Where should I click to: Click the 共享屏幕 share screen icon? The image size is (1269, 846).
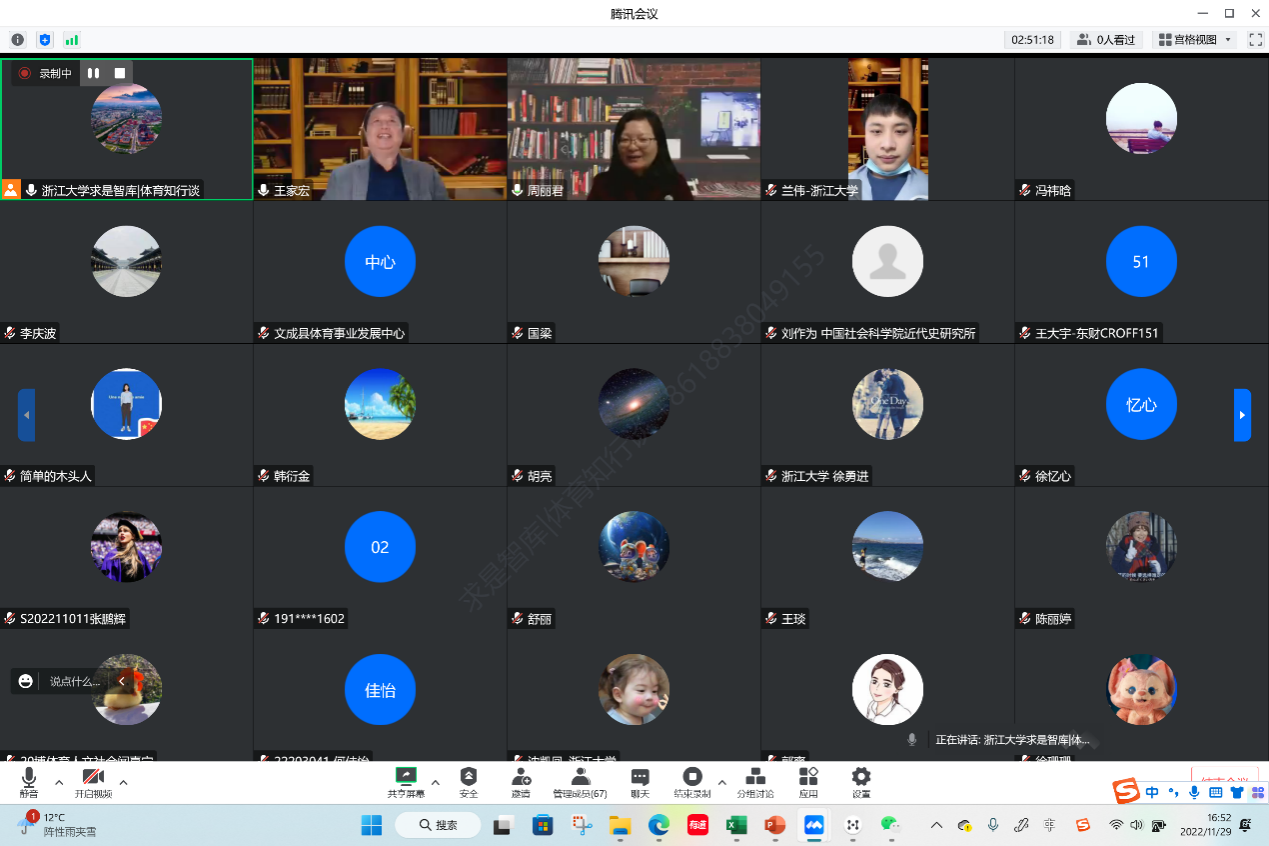coord(406,779)
